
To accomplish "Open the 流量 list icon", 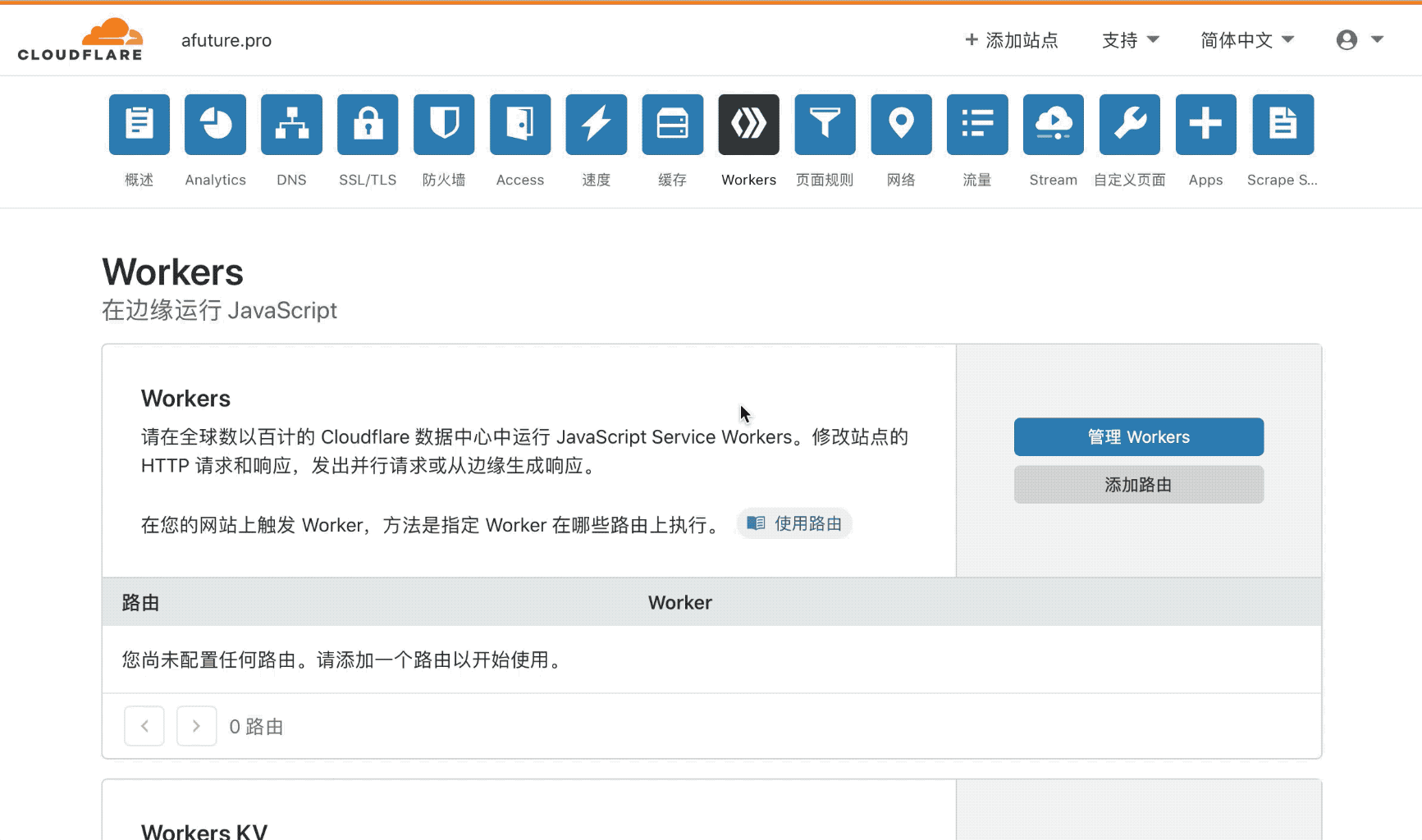I will click(x=977, y=125).
